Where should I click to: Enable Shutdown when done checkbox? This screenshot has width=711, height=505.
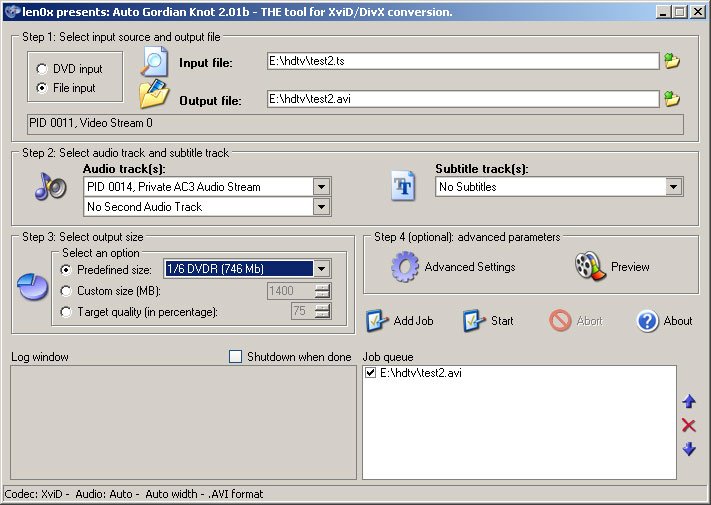click(235, 357)
